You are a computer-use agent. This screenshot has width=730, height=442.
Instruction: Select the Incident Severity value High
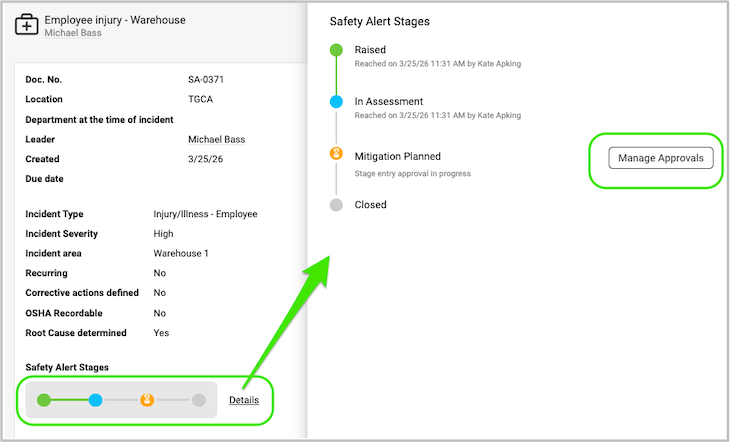(164, 234)
